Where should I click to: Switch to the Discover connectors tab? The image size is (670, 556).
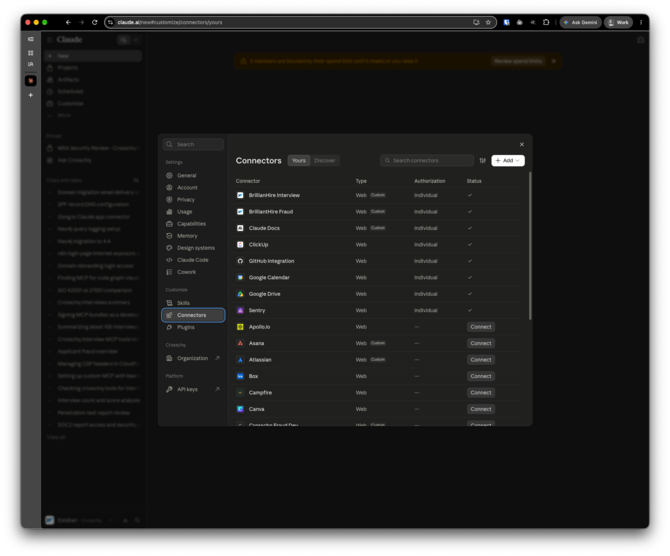tap(325, 161)
